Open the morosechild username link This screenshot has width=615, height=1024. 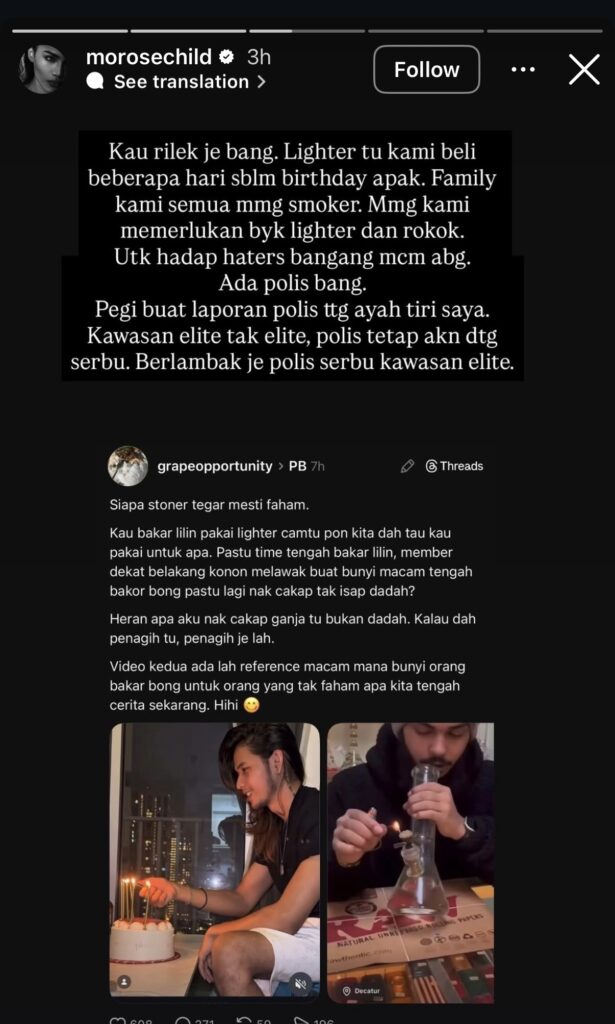click(149, 57)
